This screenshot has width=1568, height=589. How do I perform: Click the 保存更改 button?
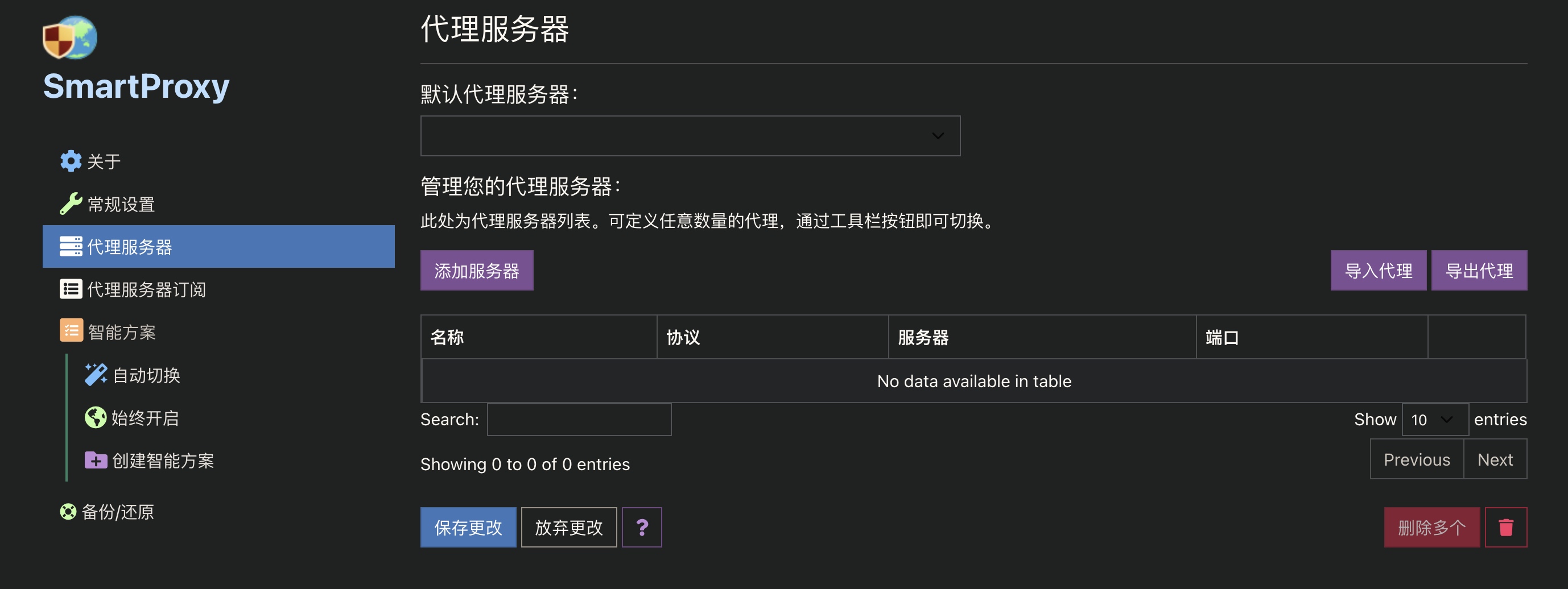(x=468, y=527)
